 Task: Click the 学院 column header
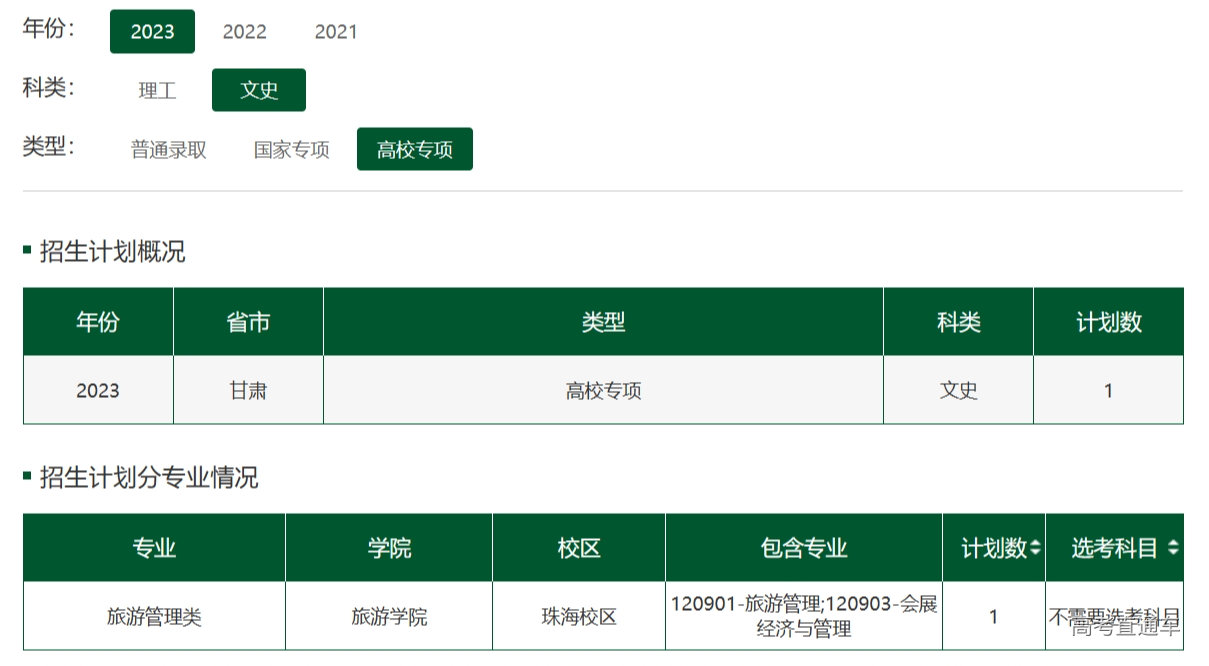point(389,548)
